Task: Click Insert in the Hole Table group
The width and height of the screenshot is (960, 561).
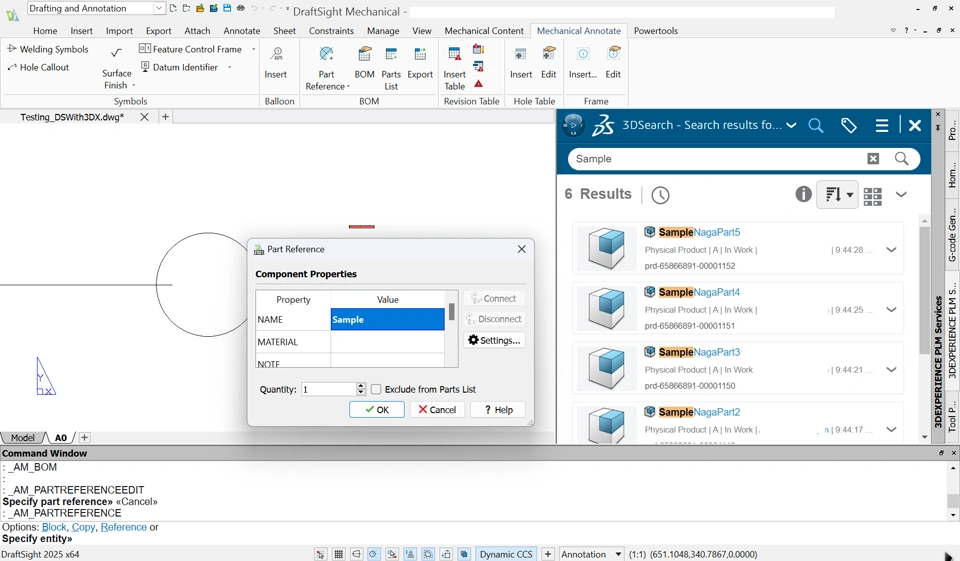Action: pyautogui.click(x=521, y=63)
